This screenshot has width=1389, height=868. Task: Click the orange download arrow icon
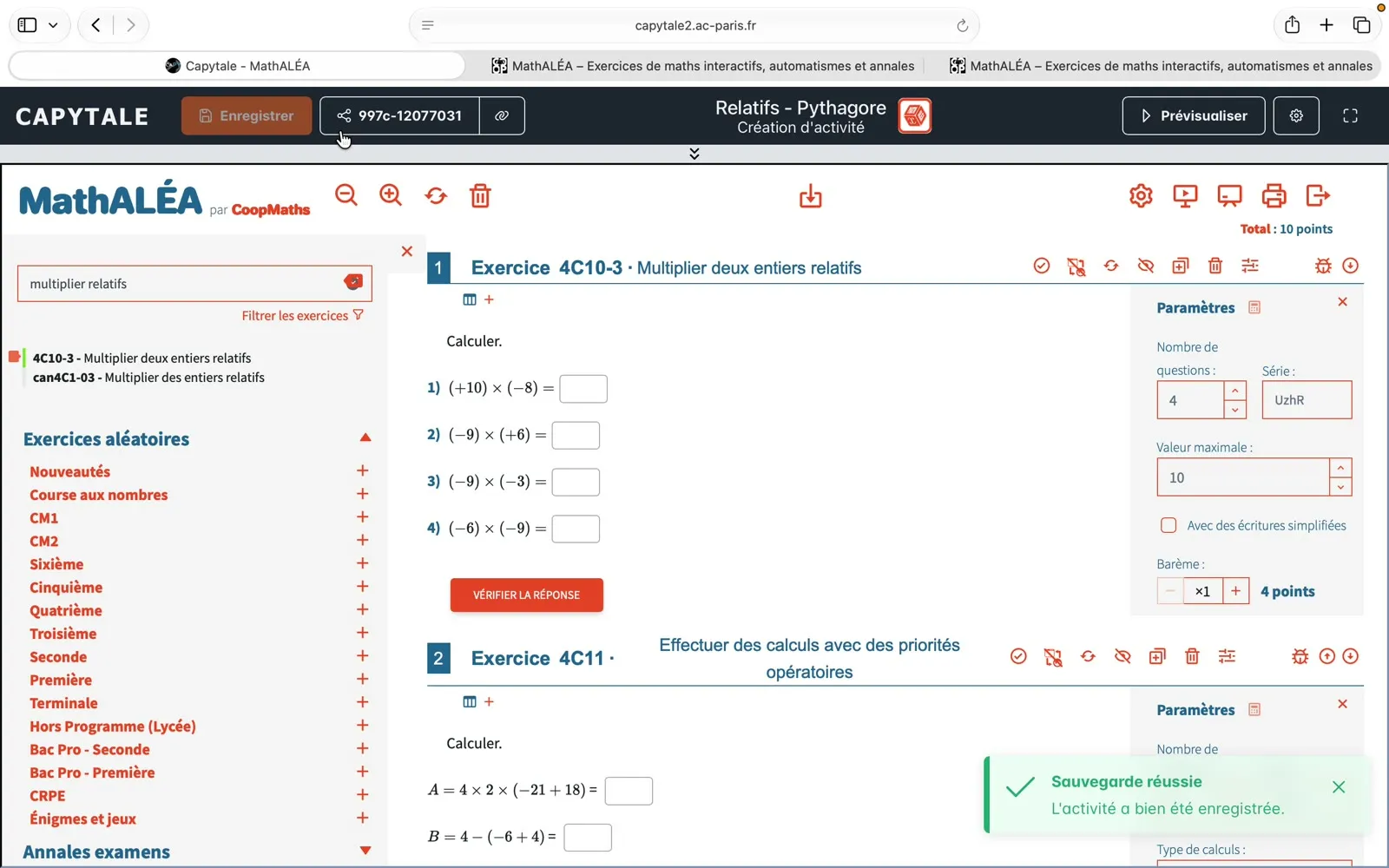pos(810,196)
